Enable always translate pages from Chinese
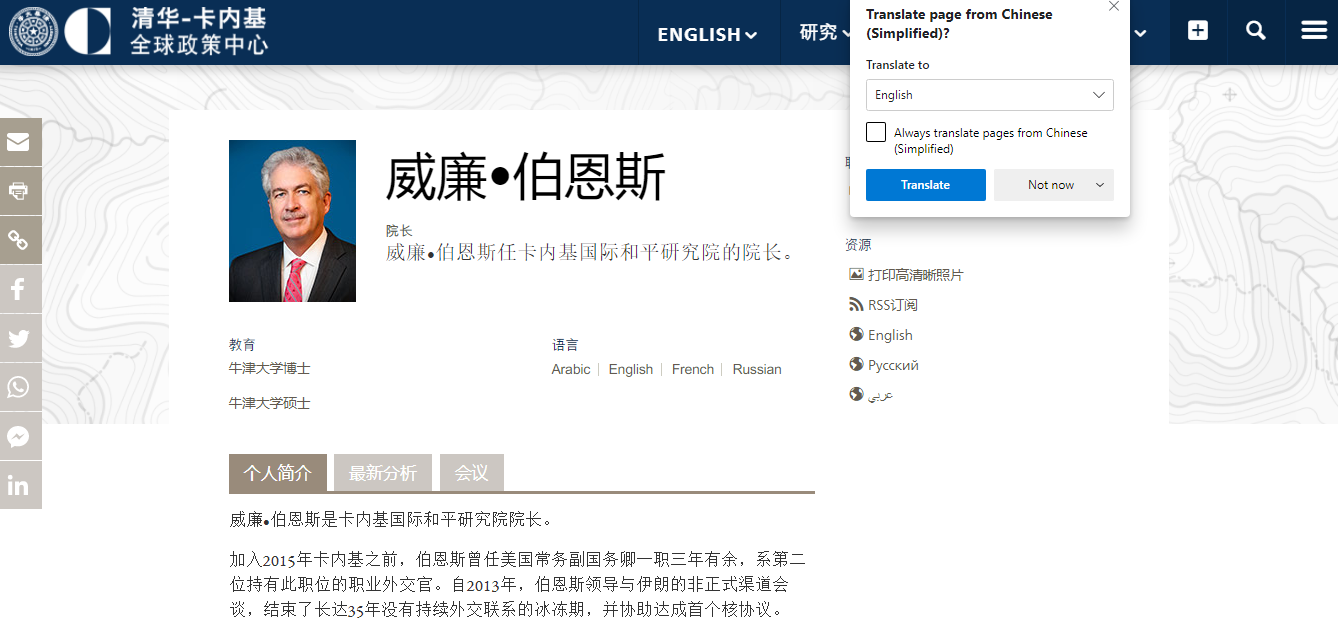Viewport: 1338px width, 629px height. 876,132
